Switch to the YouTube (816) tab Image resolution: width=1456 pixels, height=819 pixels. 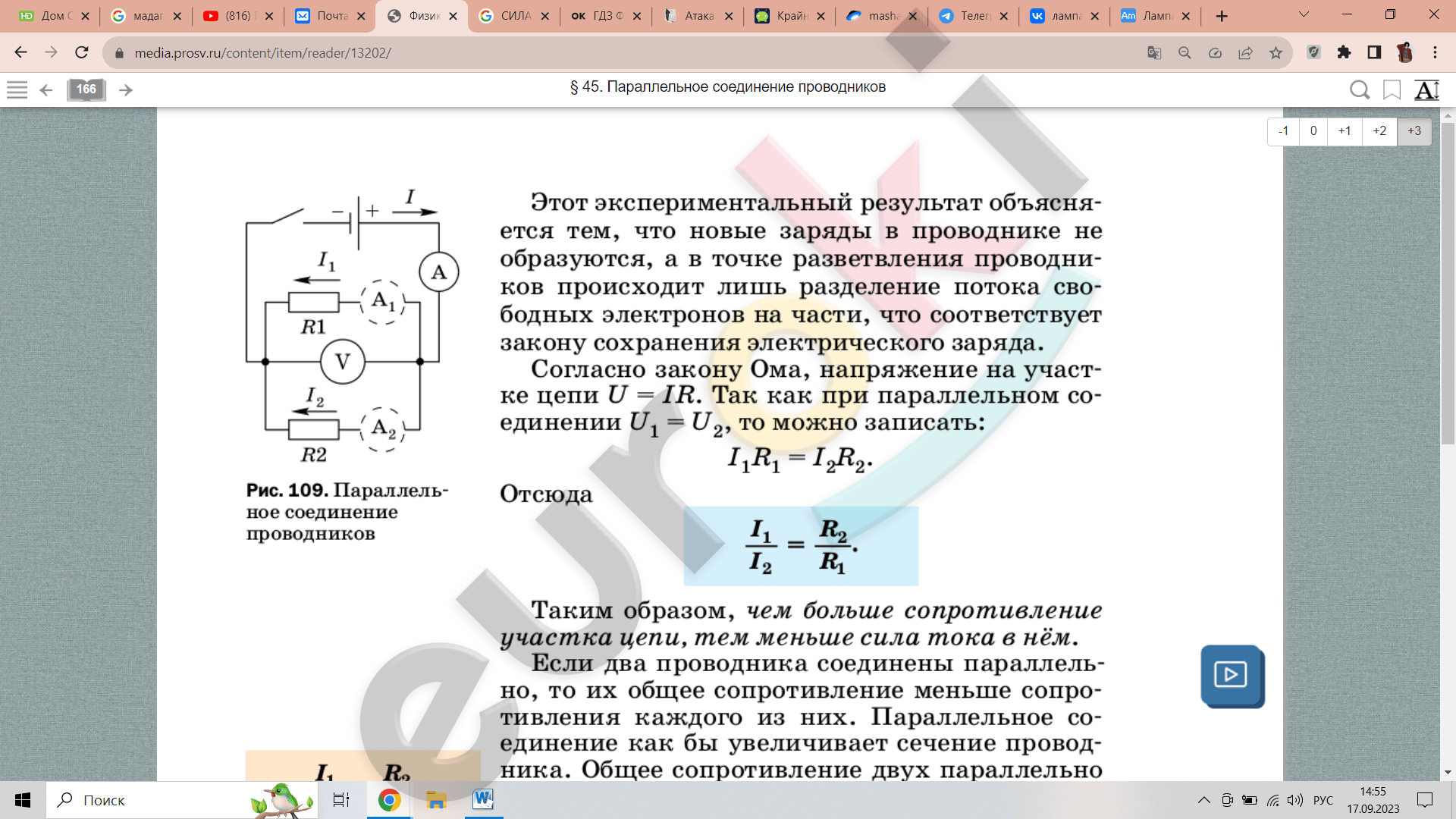pyautogui.click(x=237, y=16)
